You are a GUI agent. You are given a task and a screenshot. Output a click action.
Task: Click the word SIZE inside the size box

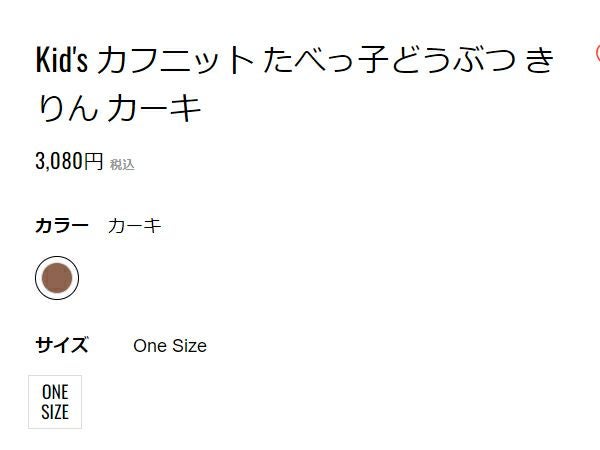(x=55, y=411)
